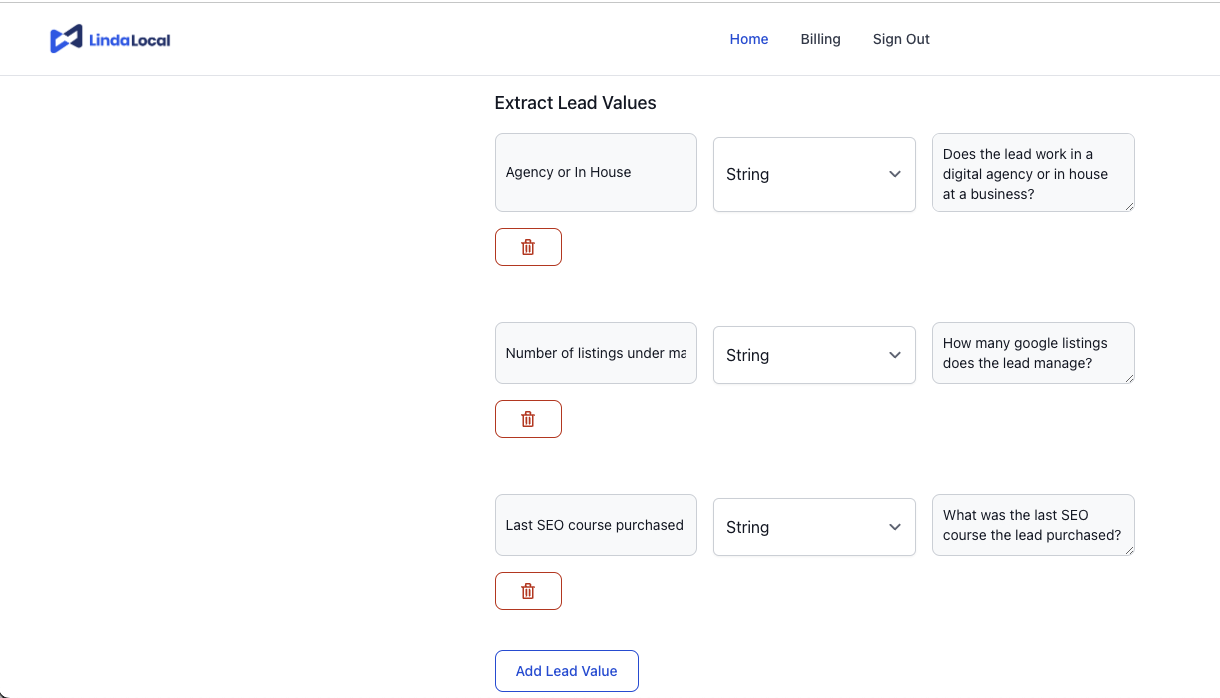This screenshot has width=1220, height=698.
Task: Open type dropdown for Last SEO course purchased
Action: [814, 527]
